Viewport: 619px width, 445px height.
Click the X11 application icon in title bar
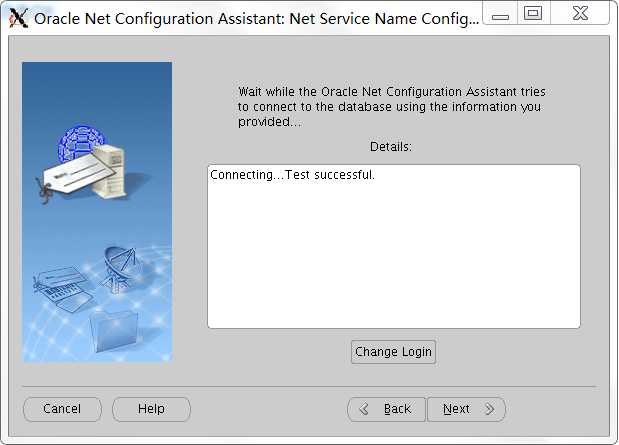point(18,18)
